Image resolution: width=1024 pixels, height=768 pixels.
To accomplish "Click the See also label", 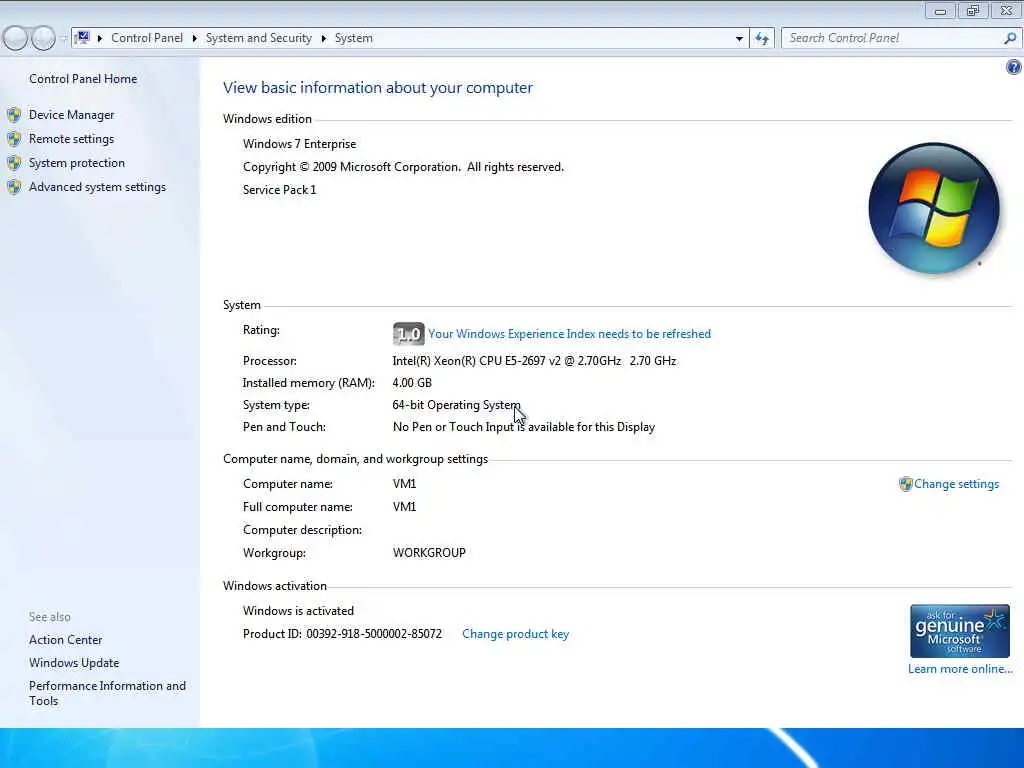I will pyautogui.click(x=50, y=617).
